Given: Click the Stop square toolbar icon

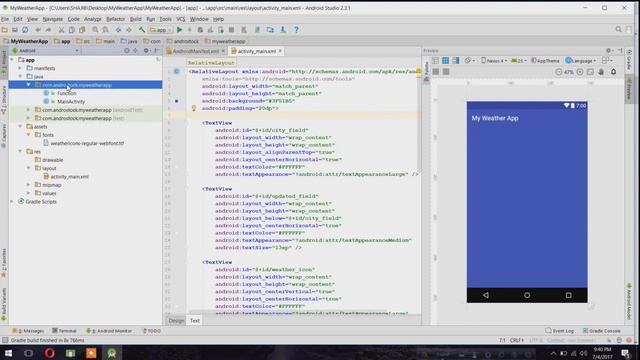Looking at the screenshot, I should [x=231, y=30].
